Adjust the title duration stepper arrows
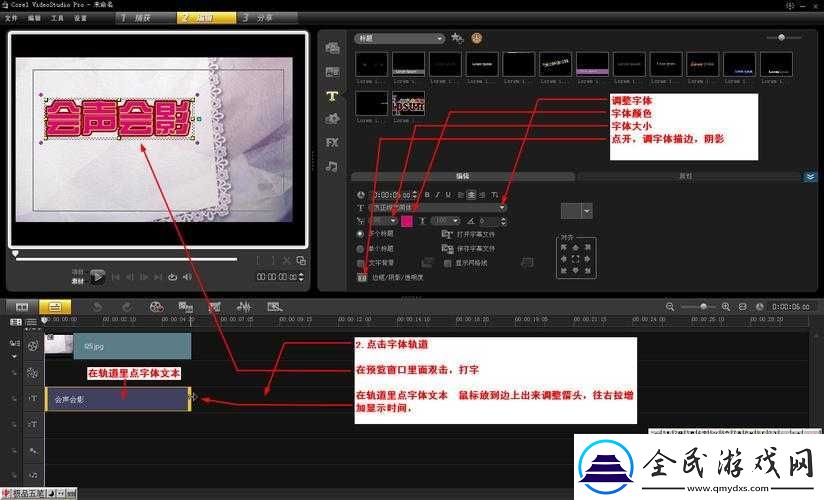 tap(415, 195)
